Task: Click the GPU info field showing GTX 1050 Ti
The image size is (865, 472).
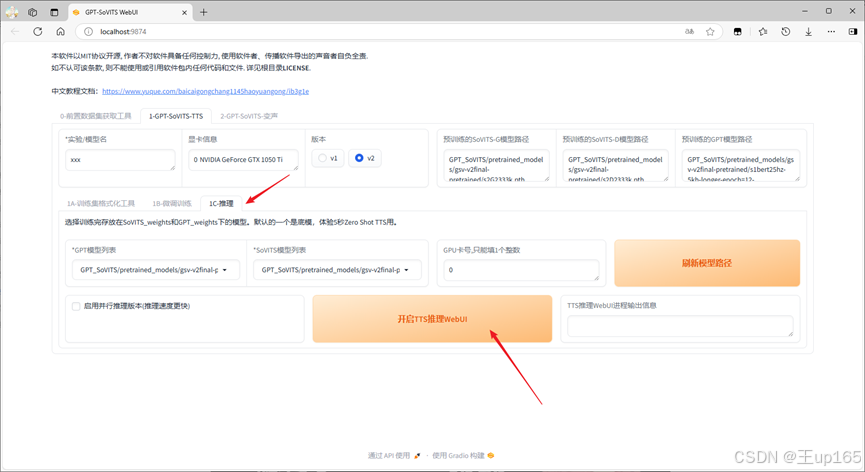Action: [243, 160]
